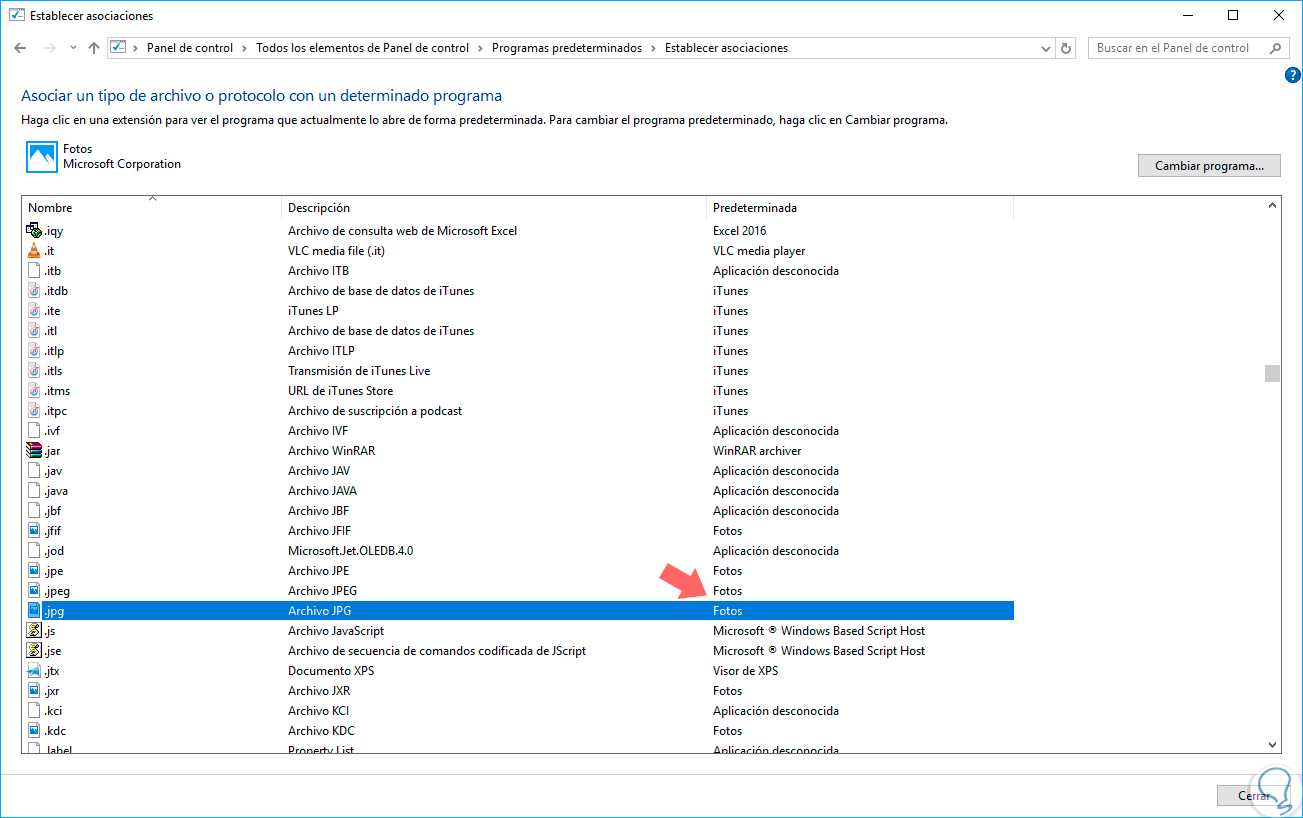The width and height of the screenshot is (1303, 818).
Task: Click the iTunes icon beside .itpc
Action: pyautogui.click(x=34, y=410)
